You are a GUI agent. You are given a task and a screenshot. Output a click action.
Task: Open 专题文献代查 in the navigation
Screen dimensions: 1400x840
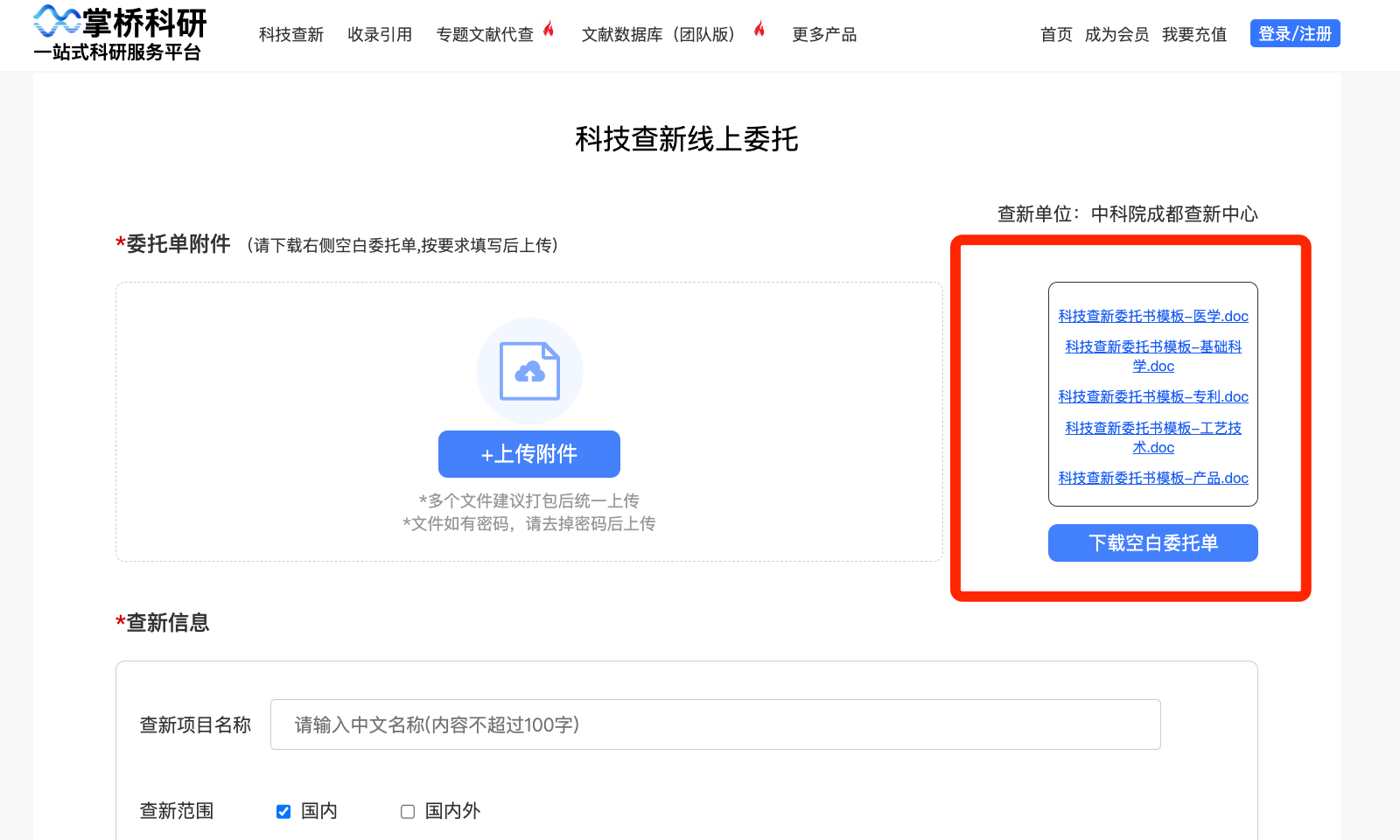[x=485, y=34]
